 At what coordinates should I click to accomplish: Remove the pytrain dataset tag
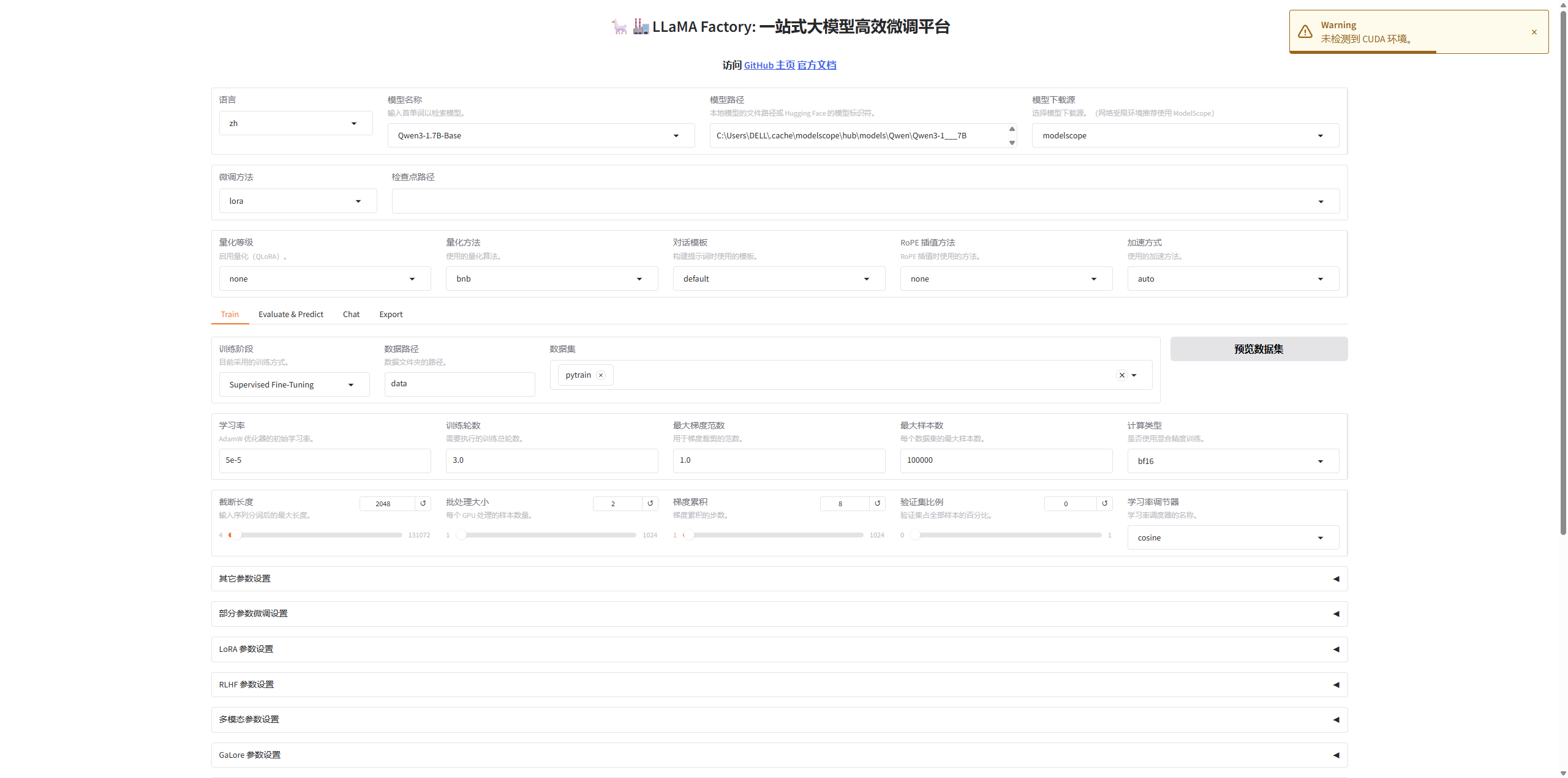click(601, 375)
